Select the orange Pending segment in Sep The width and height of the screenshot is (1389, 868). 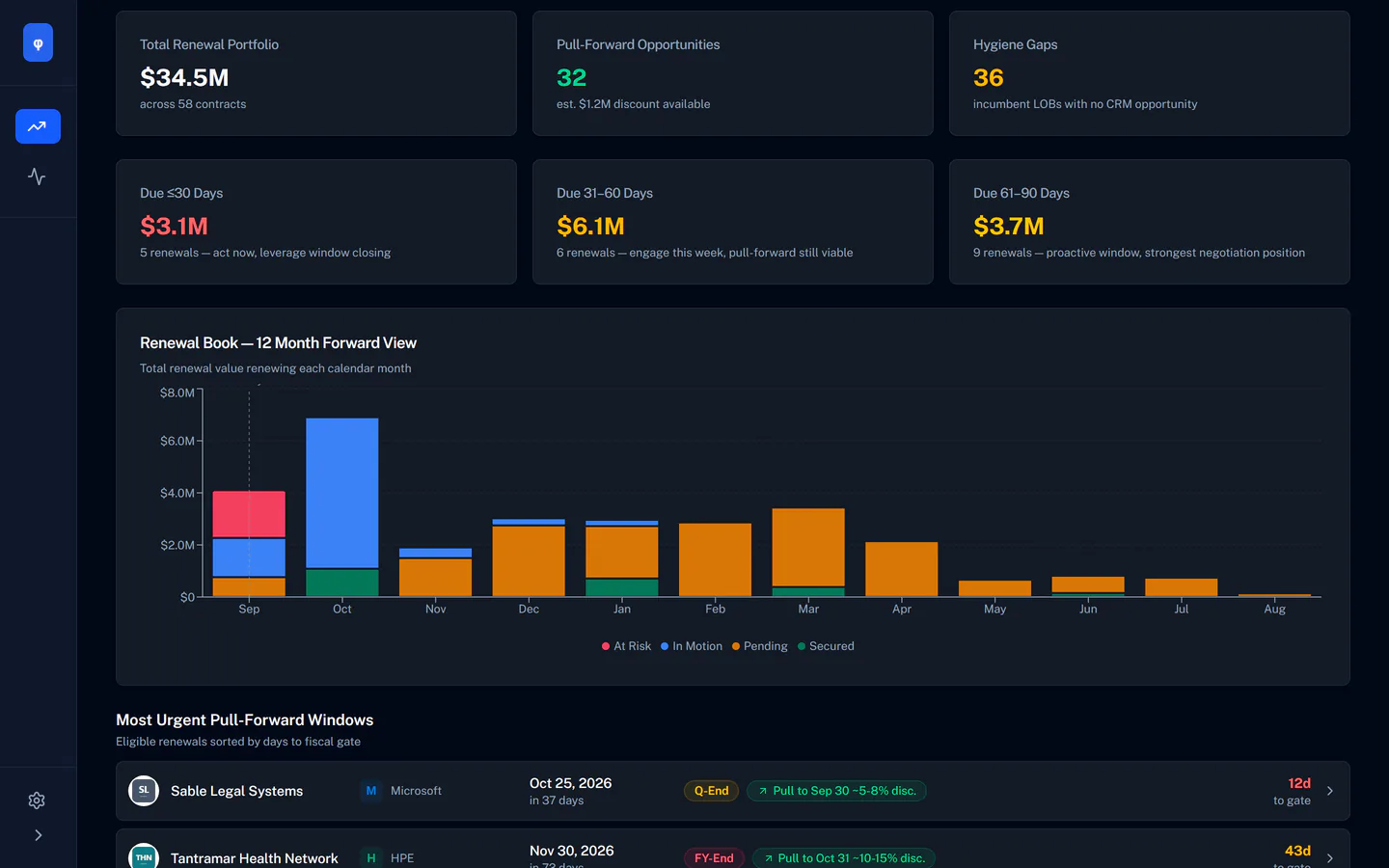click(x=249, y=586)
